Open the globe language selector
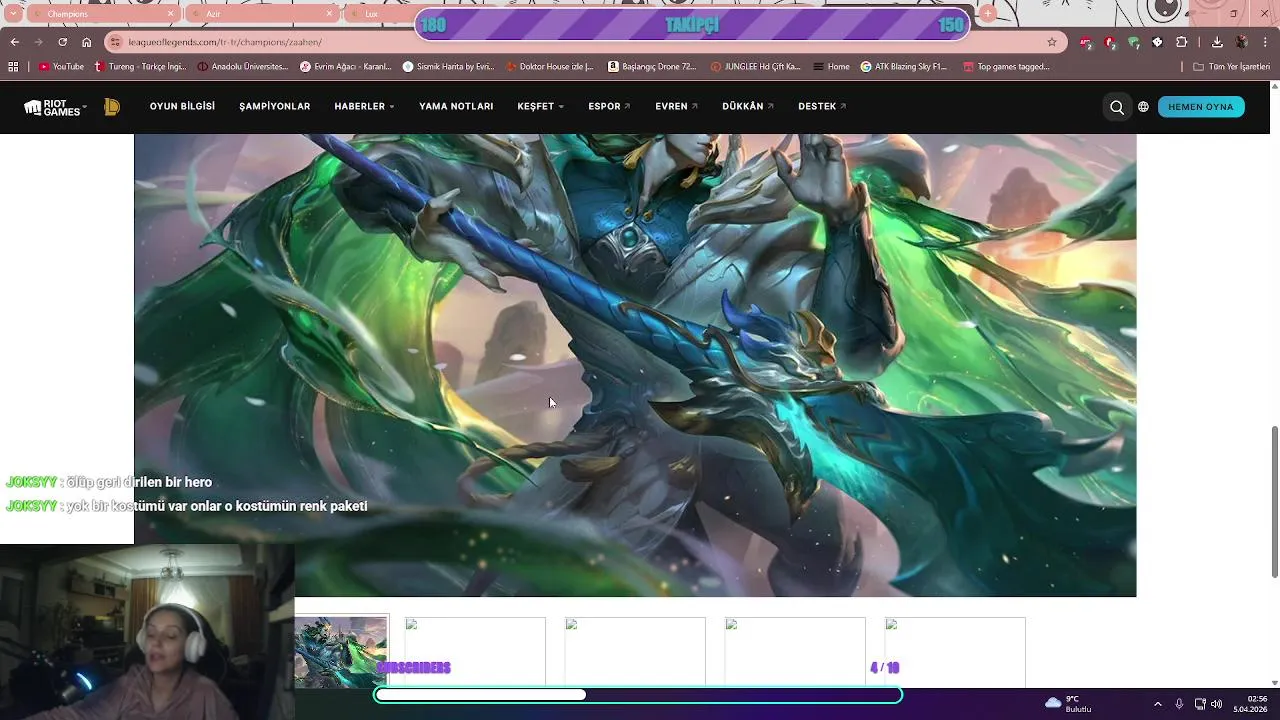 coord(1143,107)
